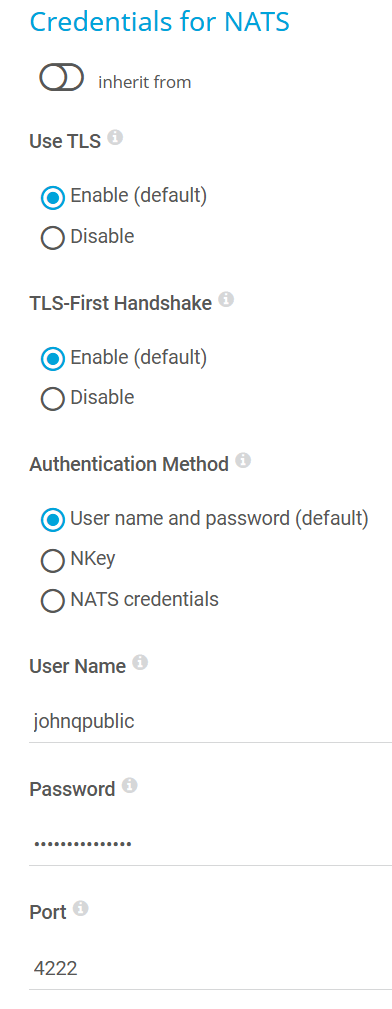Click the inherit from text label
Image resolution: width=392 pixels, height=1009 pixels.
pos(145,82)
